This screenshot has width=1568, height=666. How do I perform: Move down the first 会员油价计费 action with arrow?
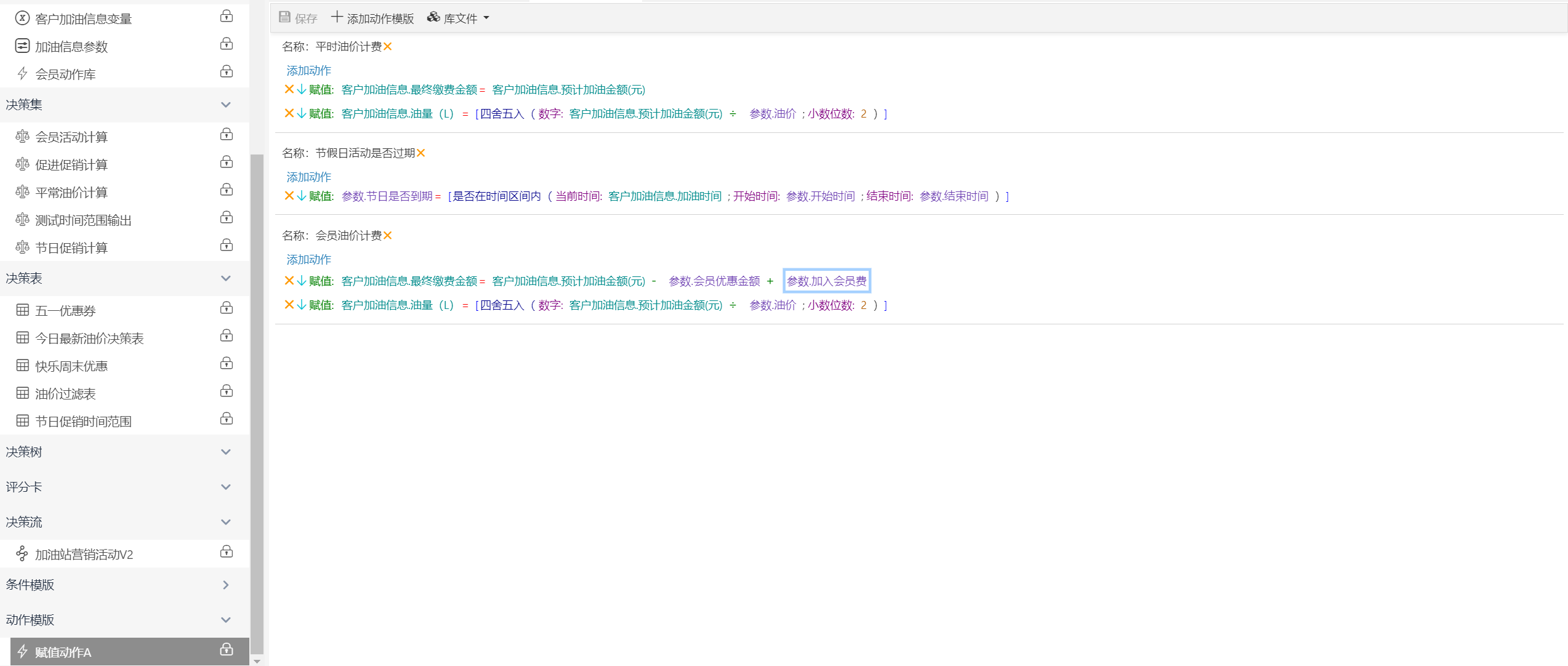pos(302,281)
